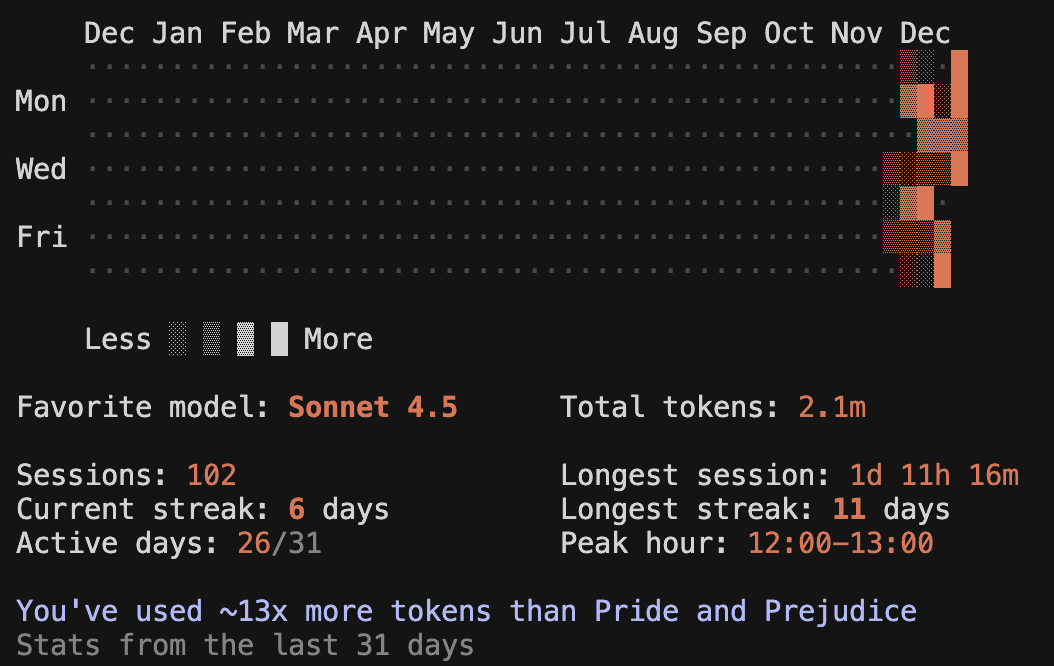
Task: Click the Wed row label
Action: click(x=41, y=169)
